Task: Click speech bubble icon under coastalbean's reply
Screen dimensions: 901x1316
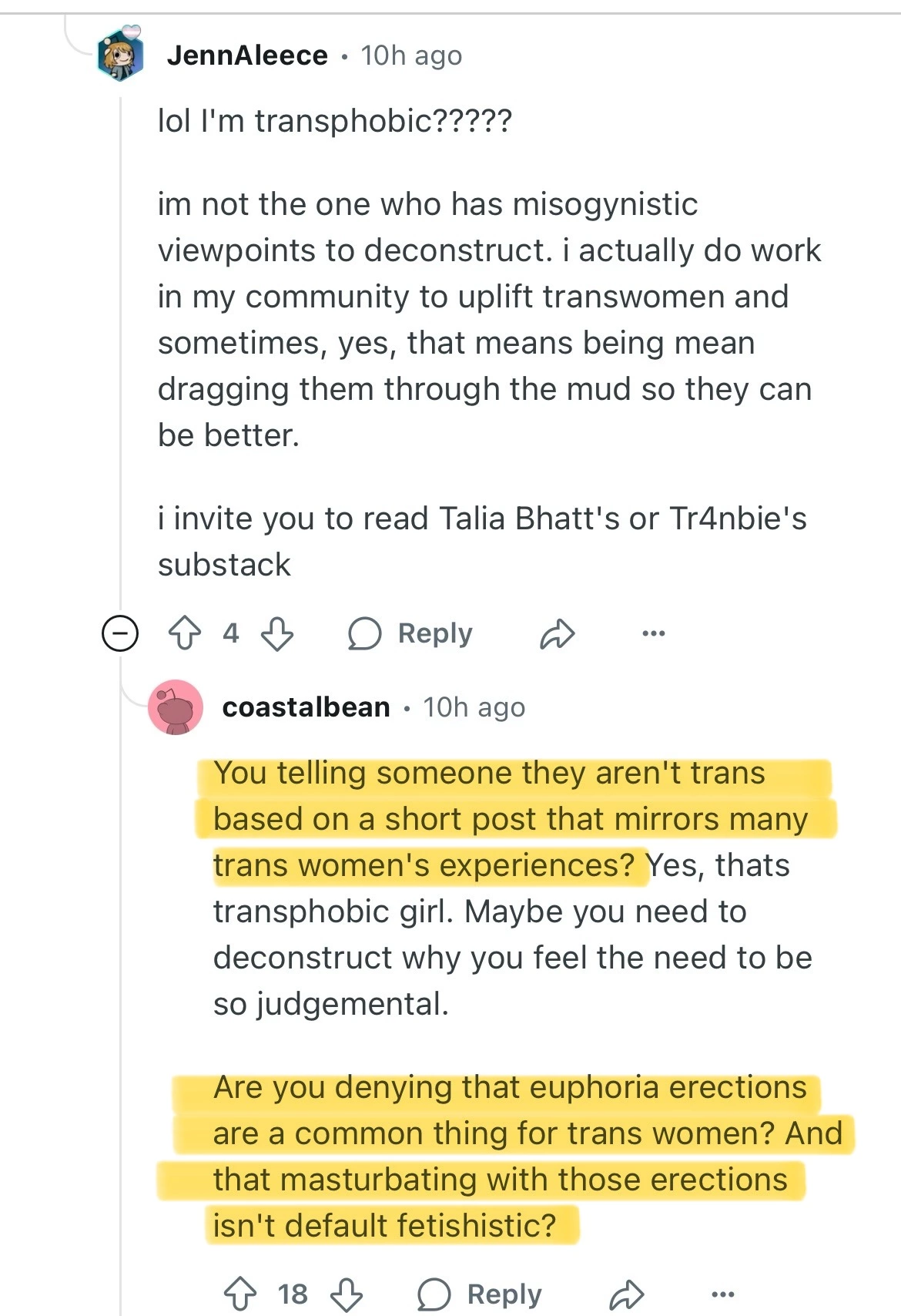Action: tap(434, 1294)
